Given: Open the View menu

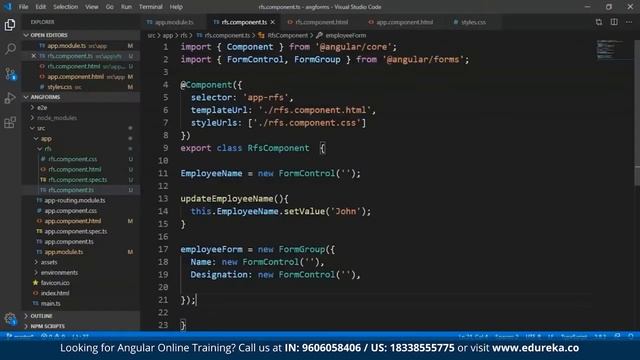Looking at the screenshot, I should 92,7.
